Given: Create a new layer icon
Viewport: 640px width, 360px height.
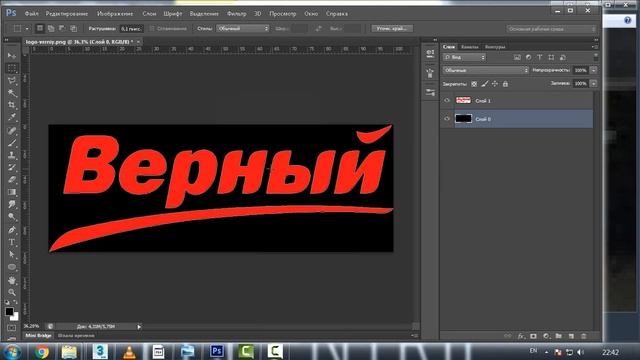Looking at the screenshot, I should tap(571, 336).
